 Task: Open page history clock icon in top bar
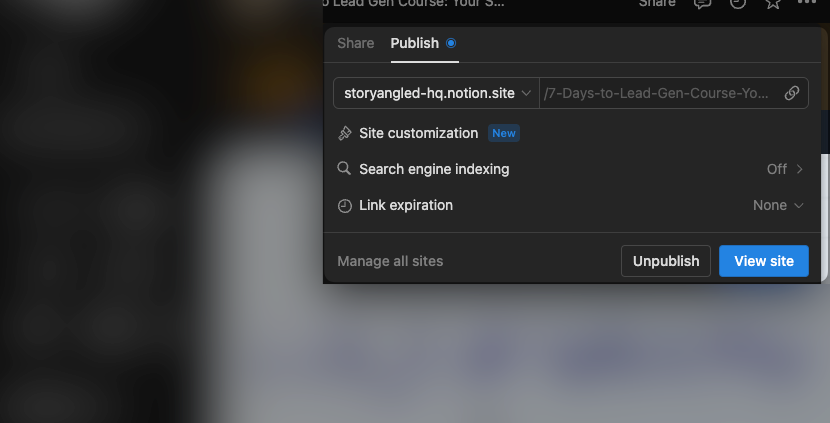coord(738,3)
